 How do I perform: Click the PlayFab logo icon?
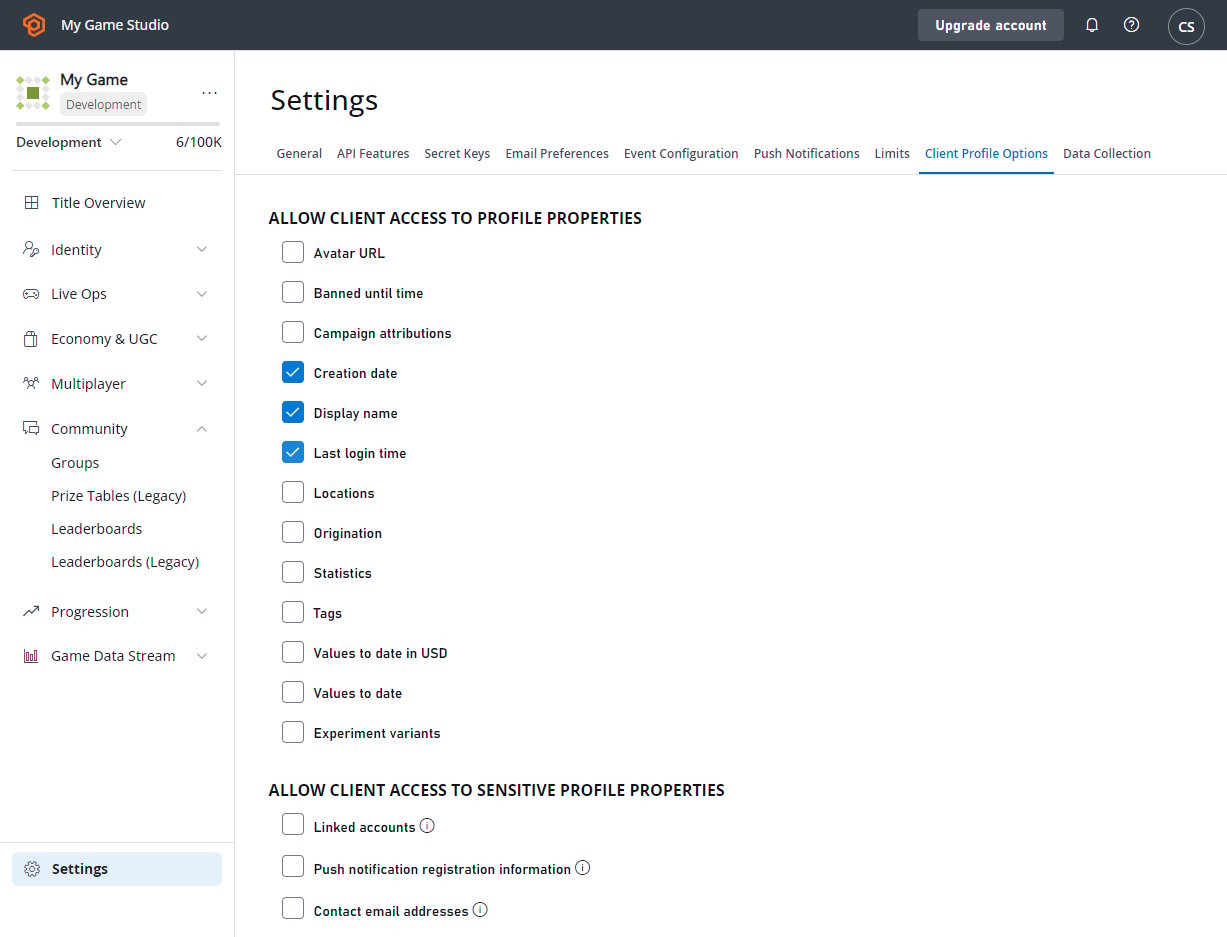click(34, 25)
